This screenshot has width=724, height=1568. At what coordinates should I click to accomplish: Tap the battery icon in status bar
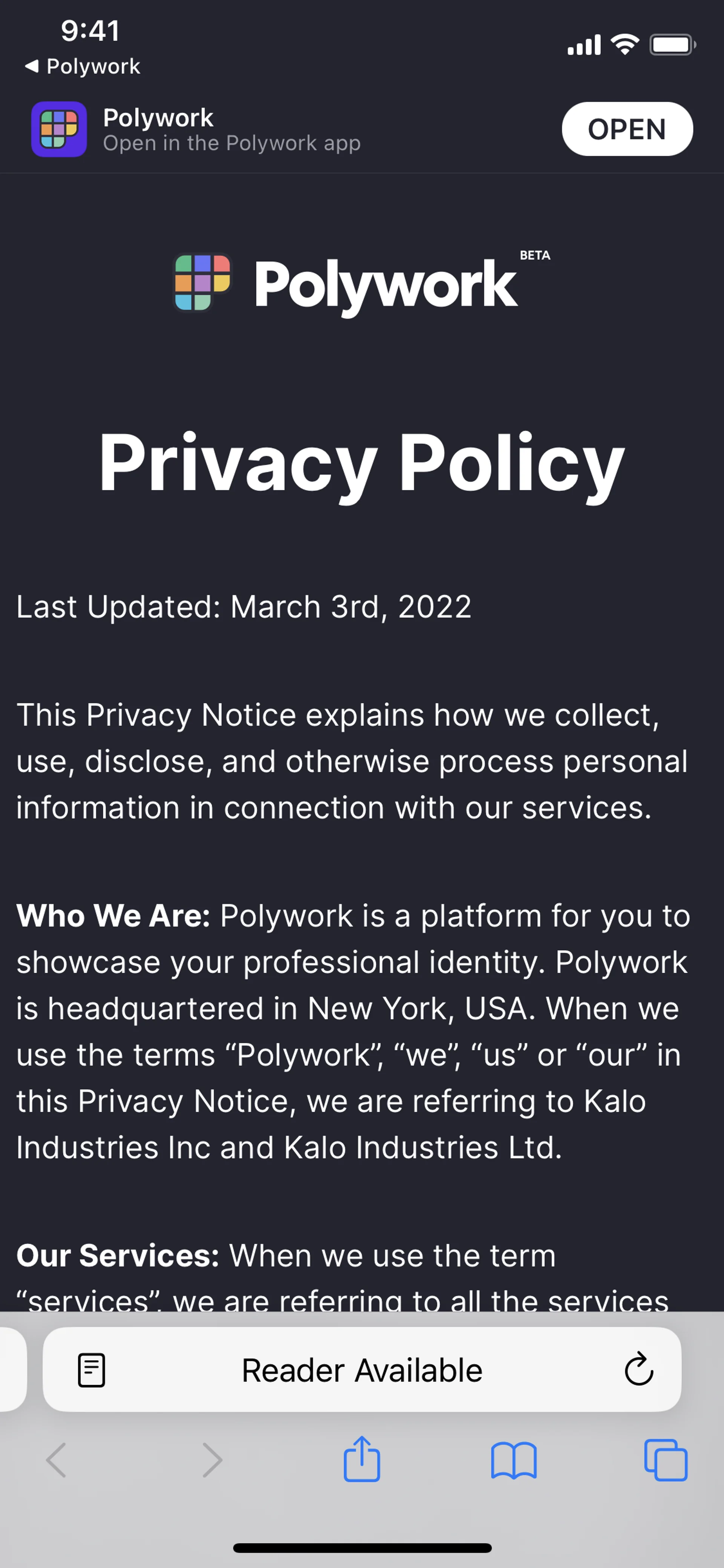pyautogui.click(x=672, y=45)
